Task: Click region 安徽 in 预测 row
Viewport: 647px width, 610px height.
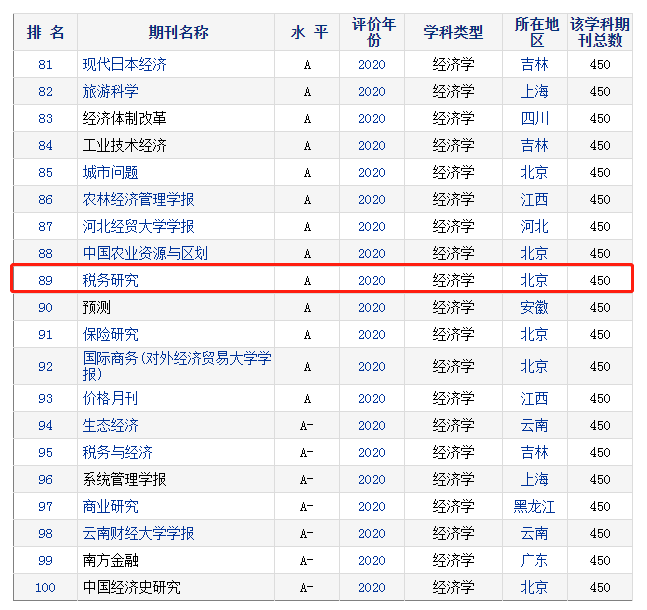Action: point(534,307)
